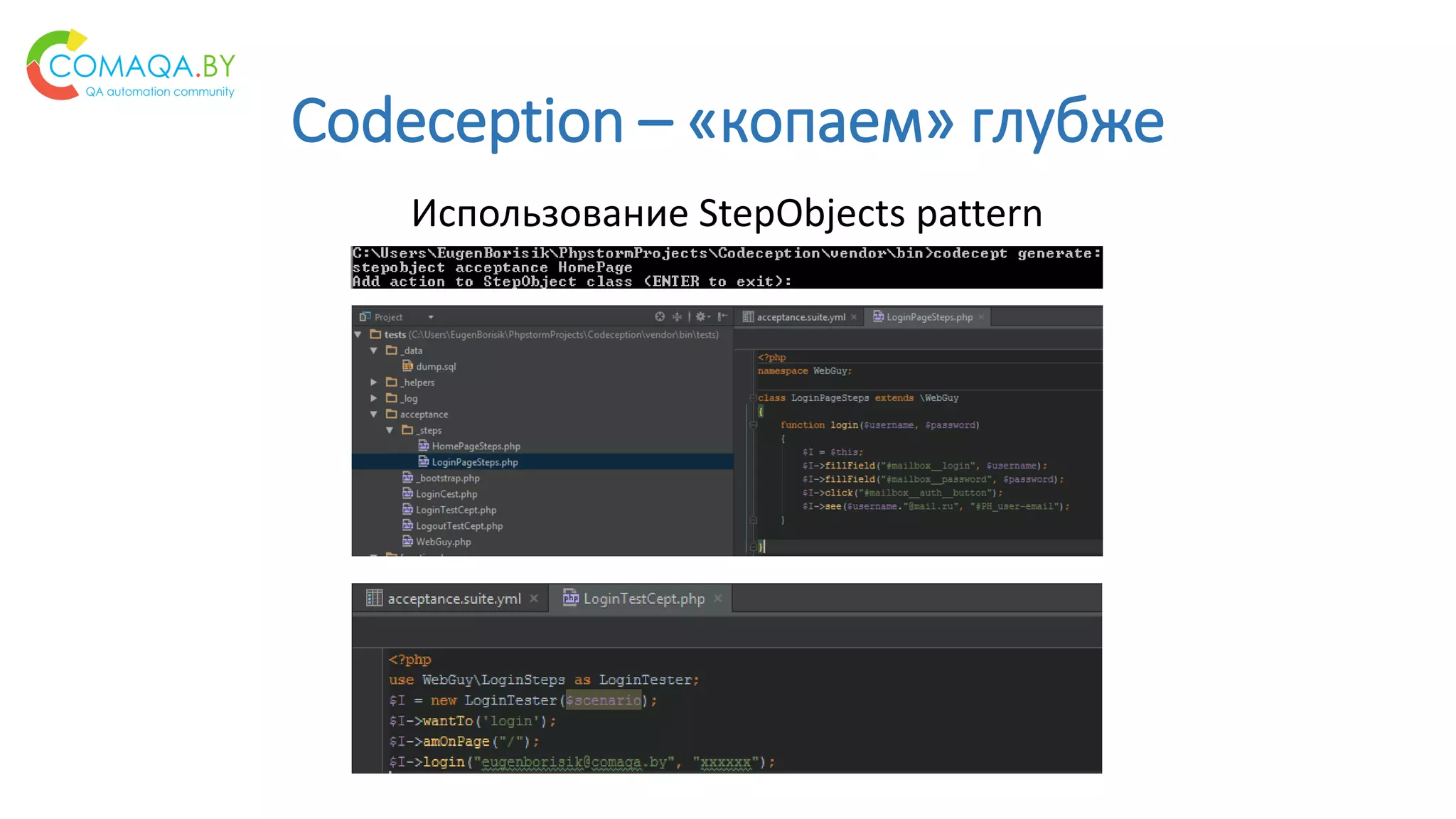Click the collapse all icon in Project panel
The image size is (1456, 819).
(677, 316)
